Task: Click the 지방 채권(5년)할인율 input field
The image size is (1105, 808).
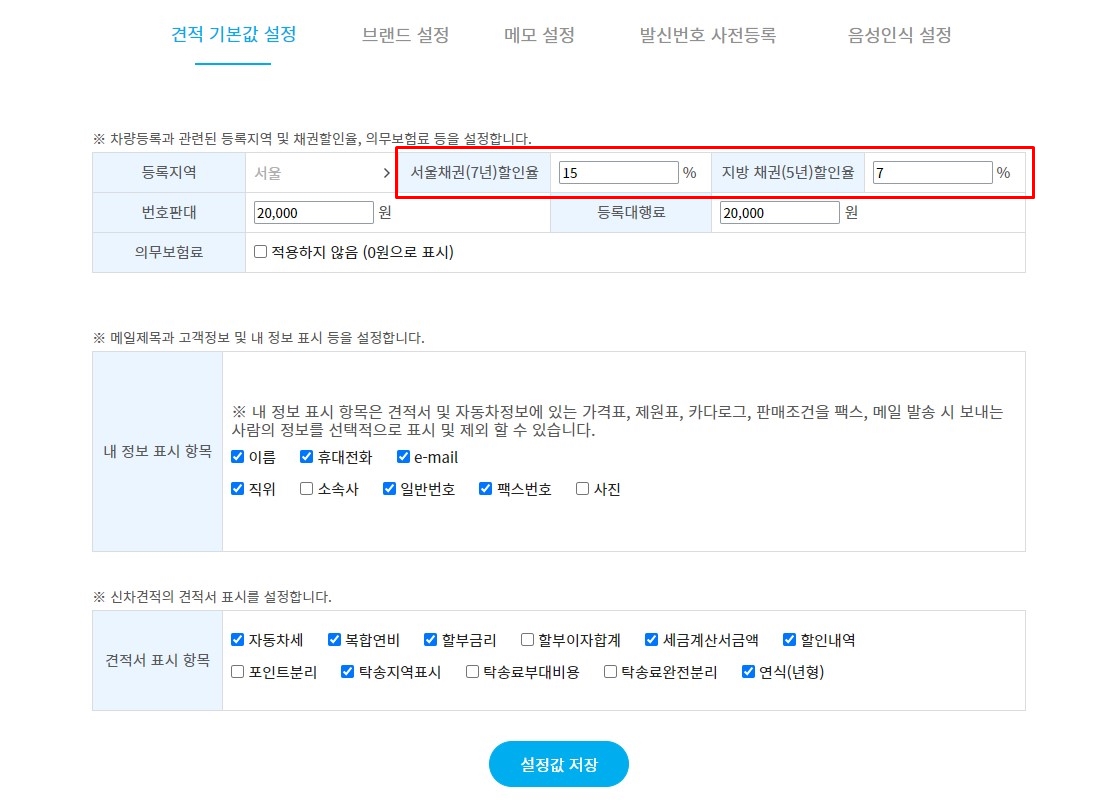Action: pyautogui.click(x=932, y=173)
